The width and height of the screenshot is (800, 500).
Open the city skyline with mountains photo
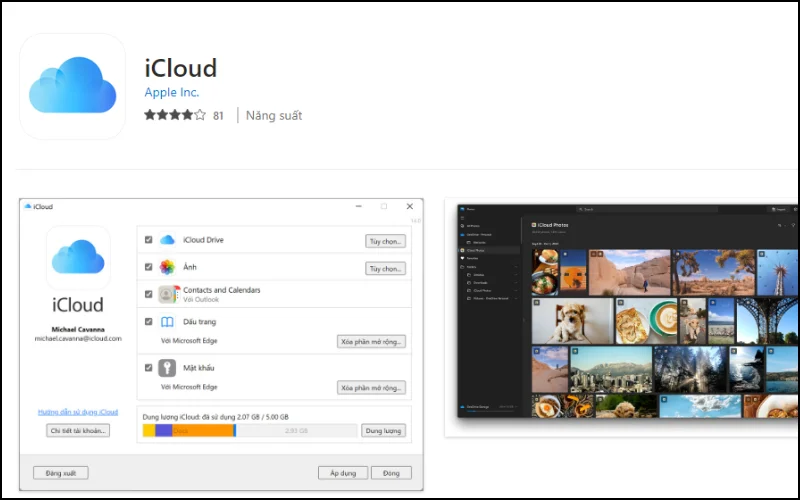coord(611,369)
